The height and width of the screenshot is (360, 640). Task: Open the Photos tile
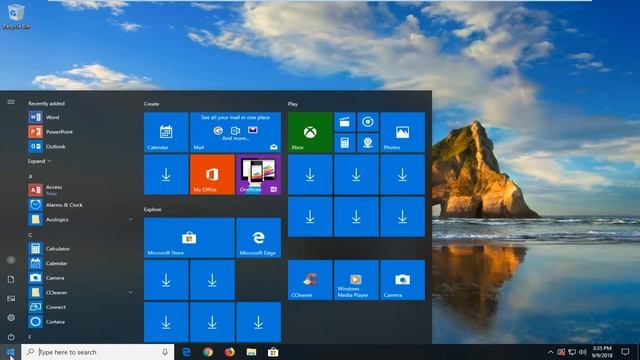point(402,132)
